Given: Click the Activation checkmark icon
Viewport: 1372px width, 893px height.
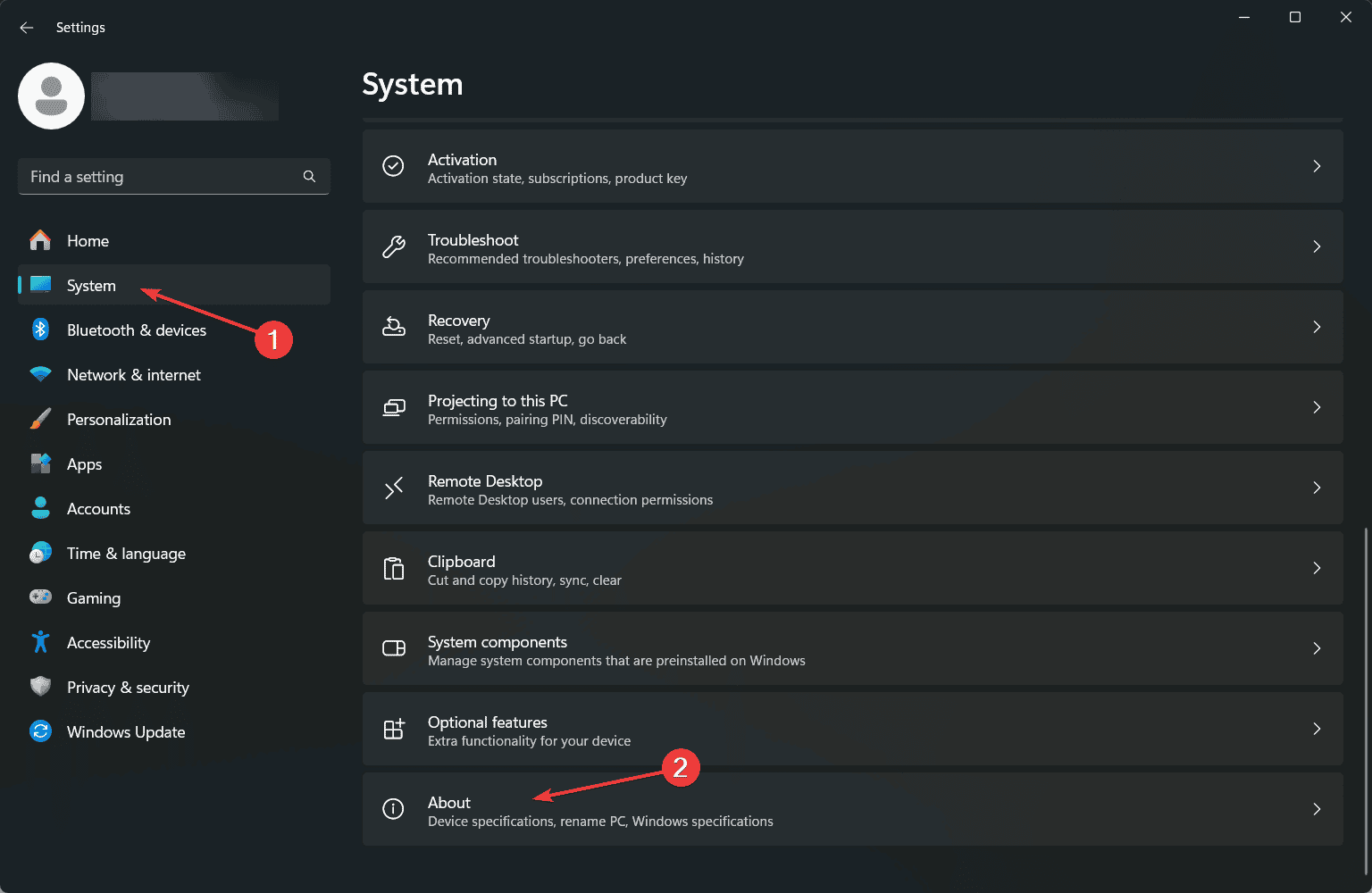Looking at the screenshot, I should pos(393,166).
